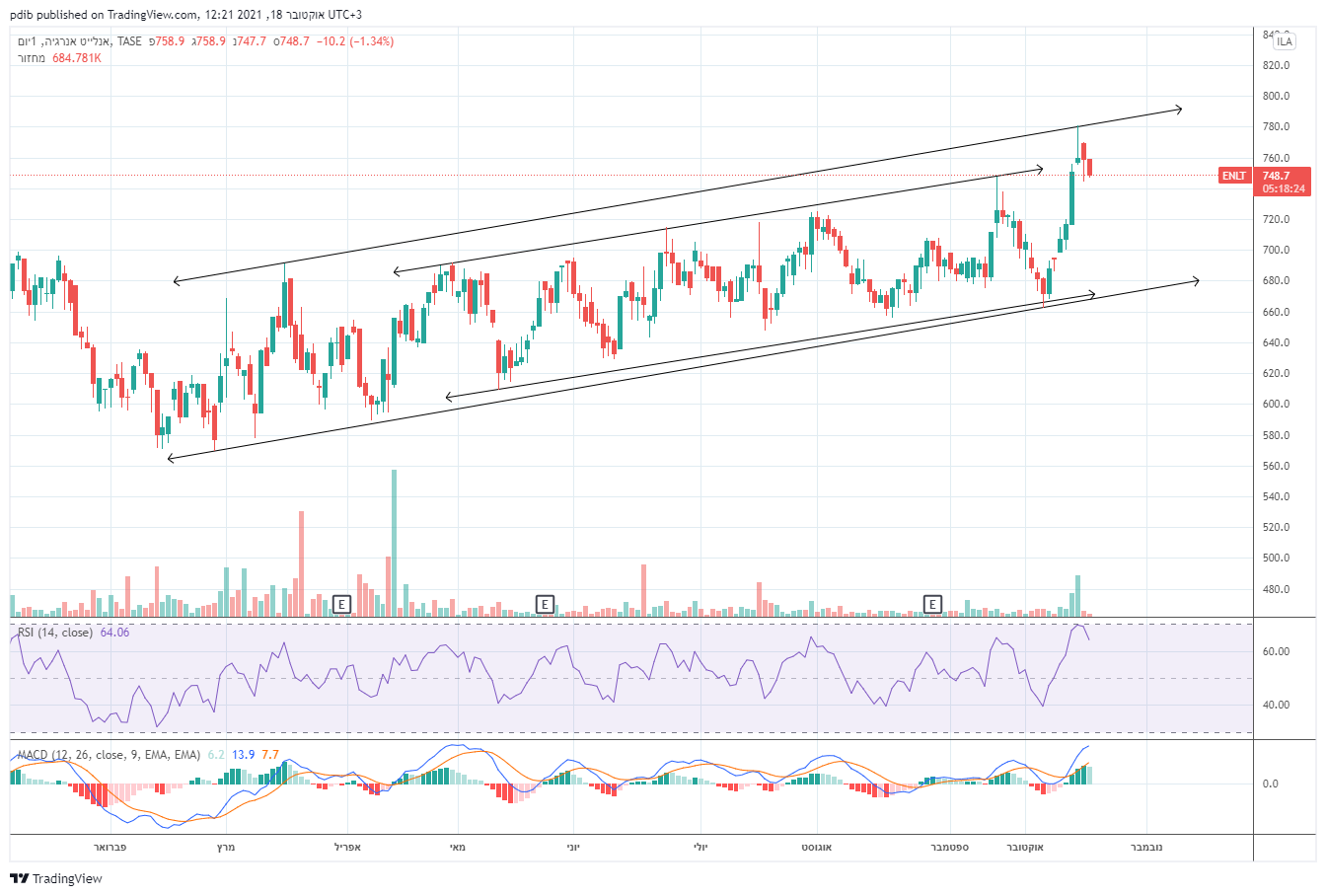
Task: Click the 520.0 price axis label
Action: 1277,527
